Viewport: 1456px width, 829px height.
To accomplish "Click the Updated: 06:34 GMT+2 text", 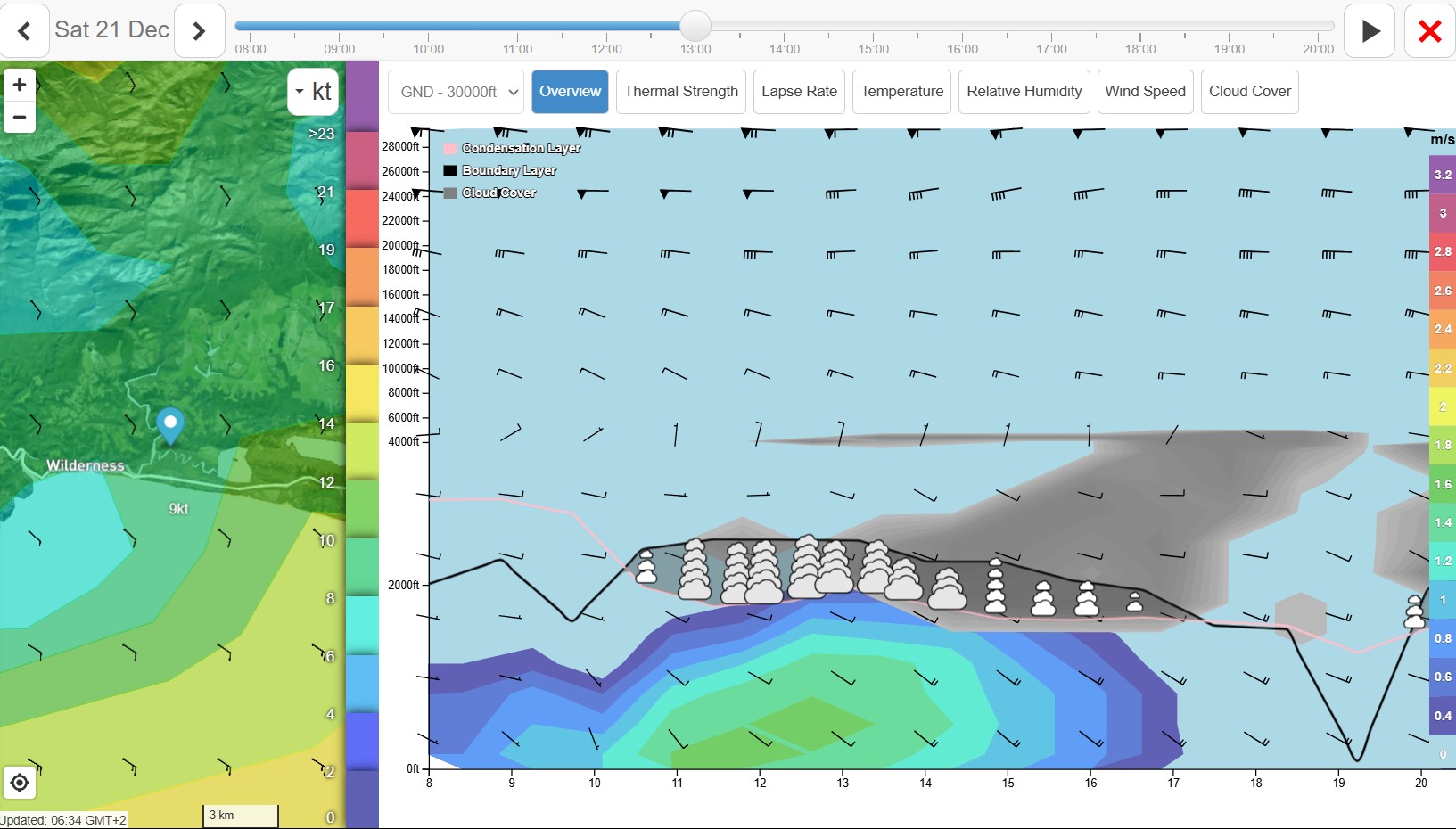I will click(64, 820).
